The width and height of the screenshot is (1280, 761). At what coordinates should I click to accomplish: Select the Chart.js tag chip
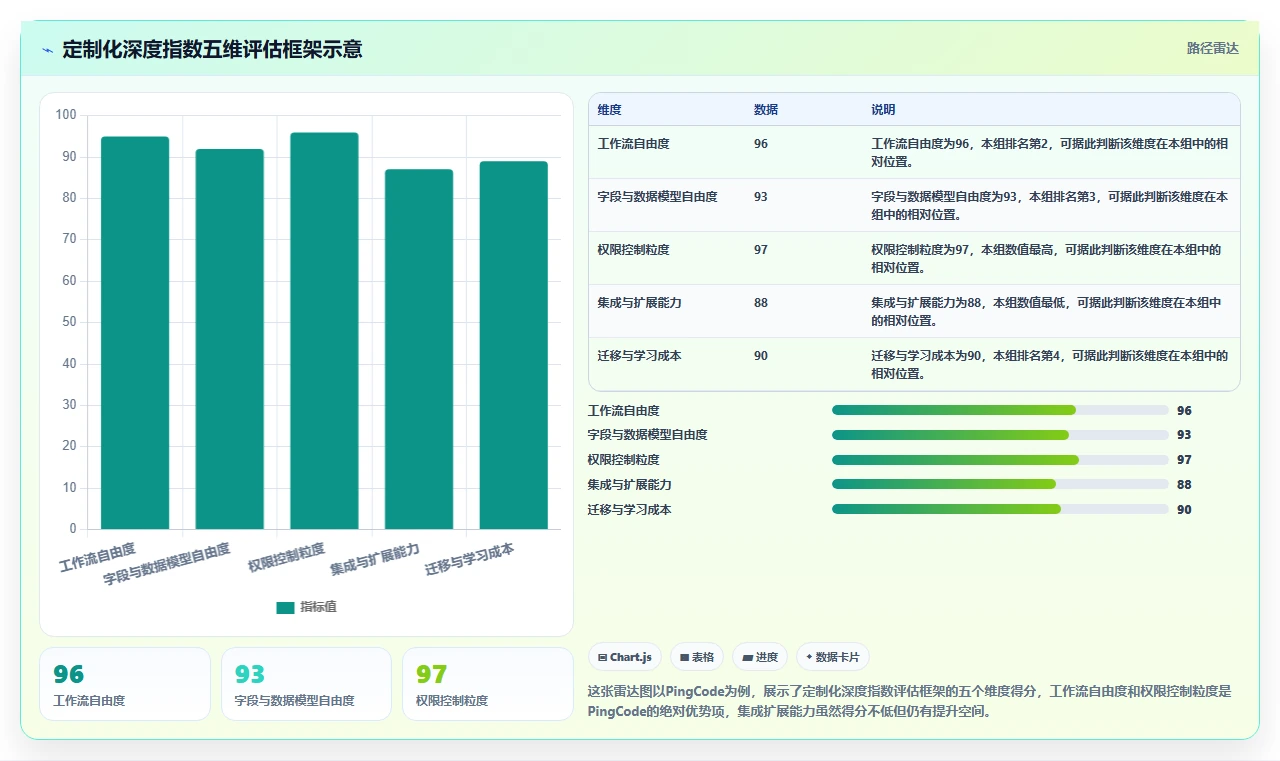pos(625,657)
